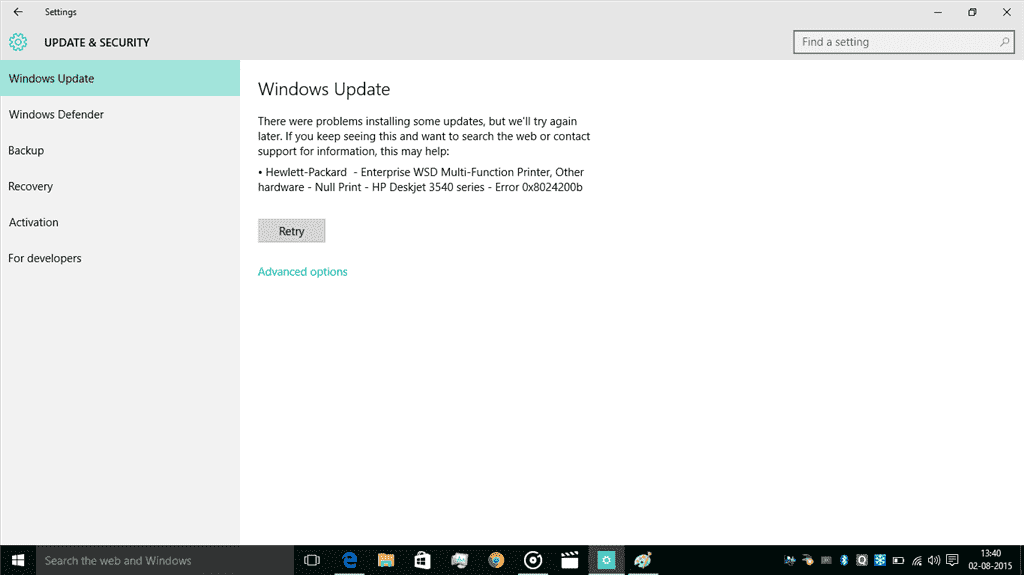Open the monitor-shaped app in the taskbar
Image resolution: width=1024 pixels, height=575 pixels.
pos(459,561)
